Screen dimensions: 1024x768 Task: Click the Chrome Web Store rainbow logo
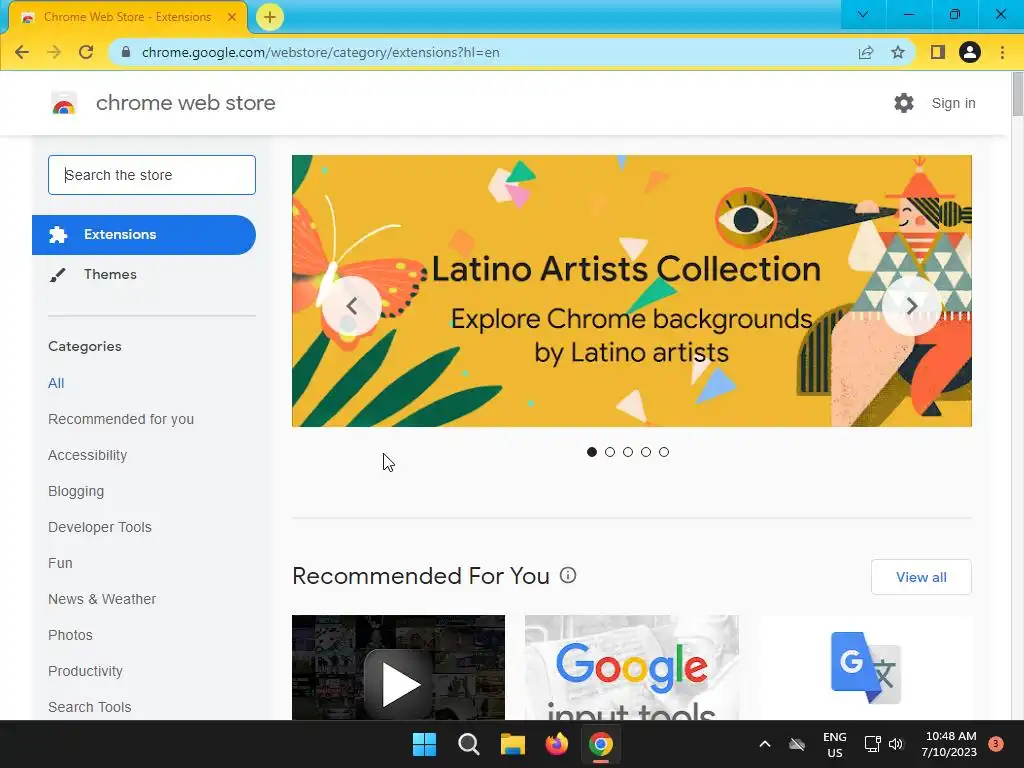coord(64,103)
